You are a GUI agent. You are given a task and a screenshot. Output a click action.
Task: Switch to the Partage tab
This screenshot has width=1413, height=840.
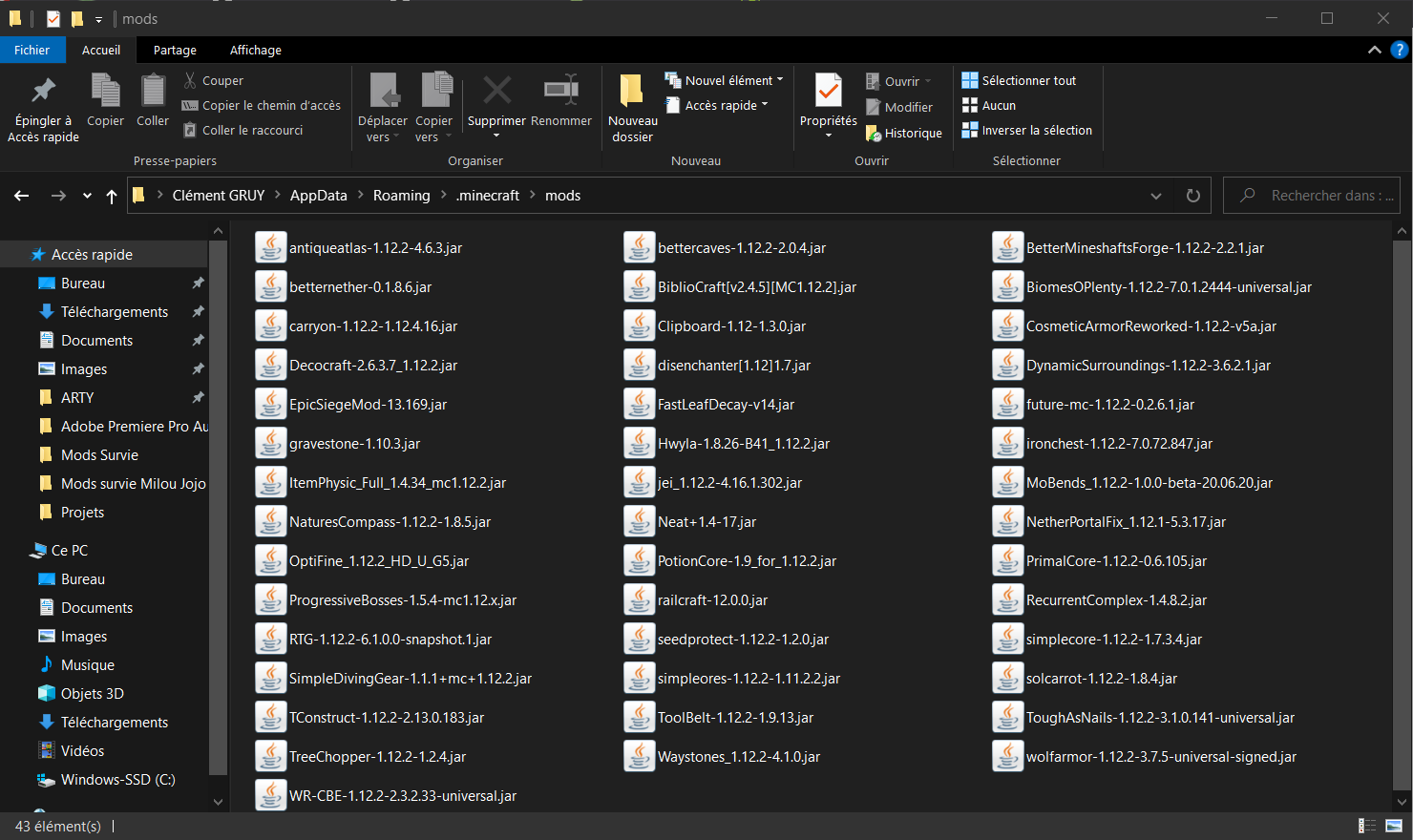click(175, 50)
